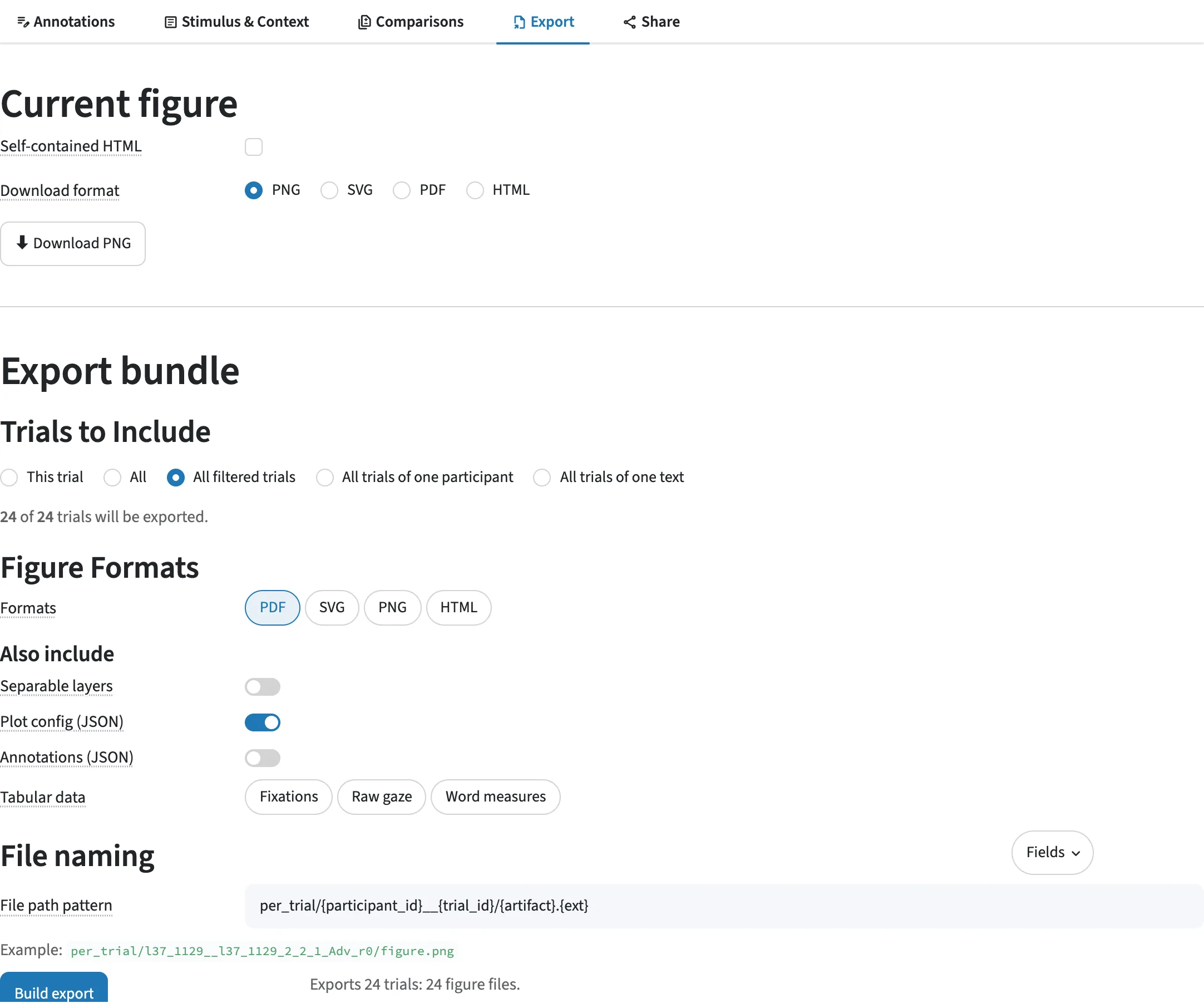Click the Stimulus & Context document icon

pos(170,22)
